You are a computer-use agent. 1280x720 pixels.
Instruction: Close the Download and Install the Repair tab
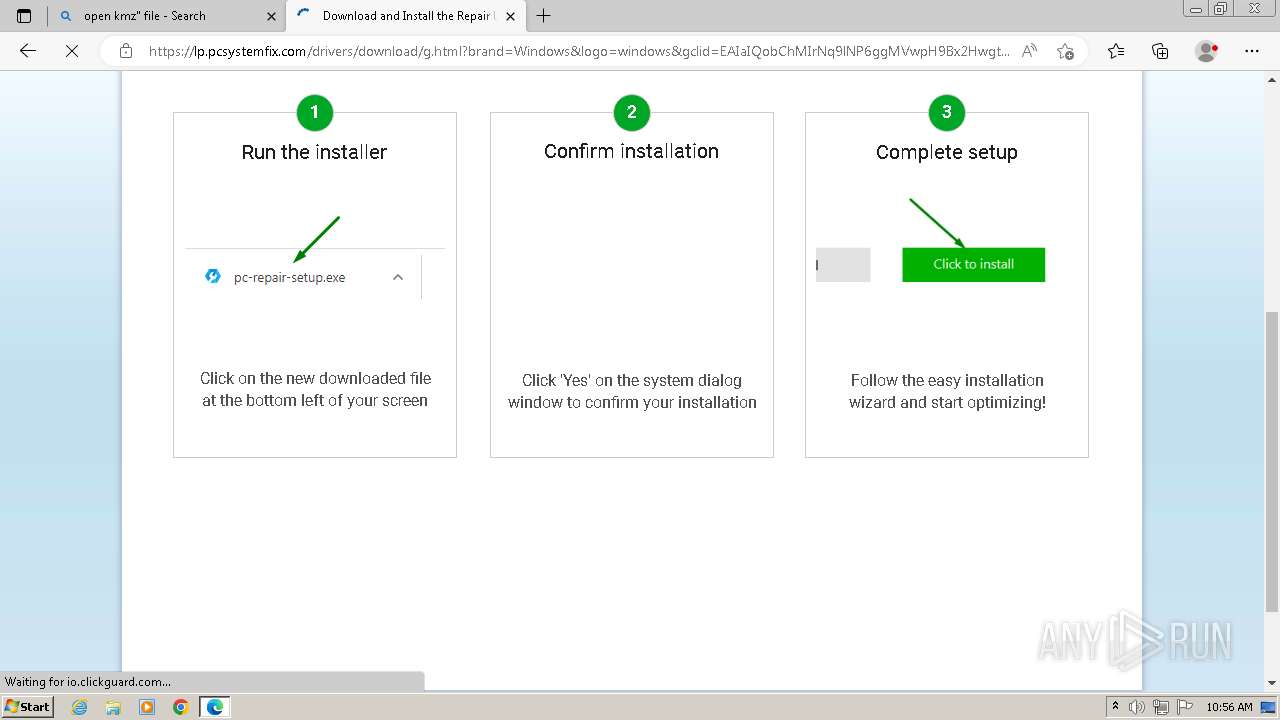[509, 16]
